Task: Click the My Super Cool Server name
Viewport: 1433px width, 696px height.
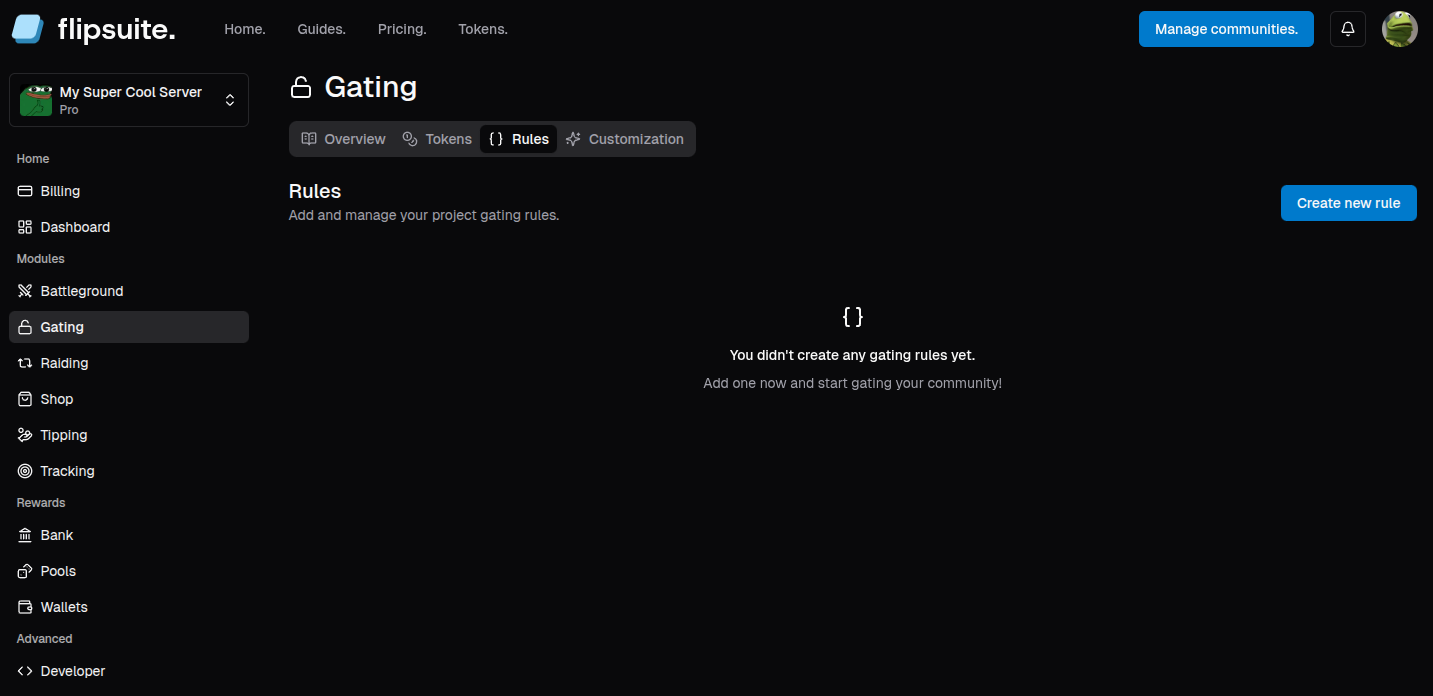Action: point(131,92)
